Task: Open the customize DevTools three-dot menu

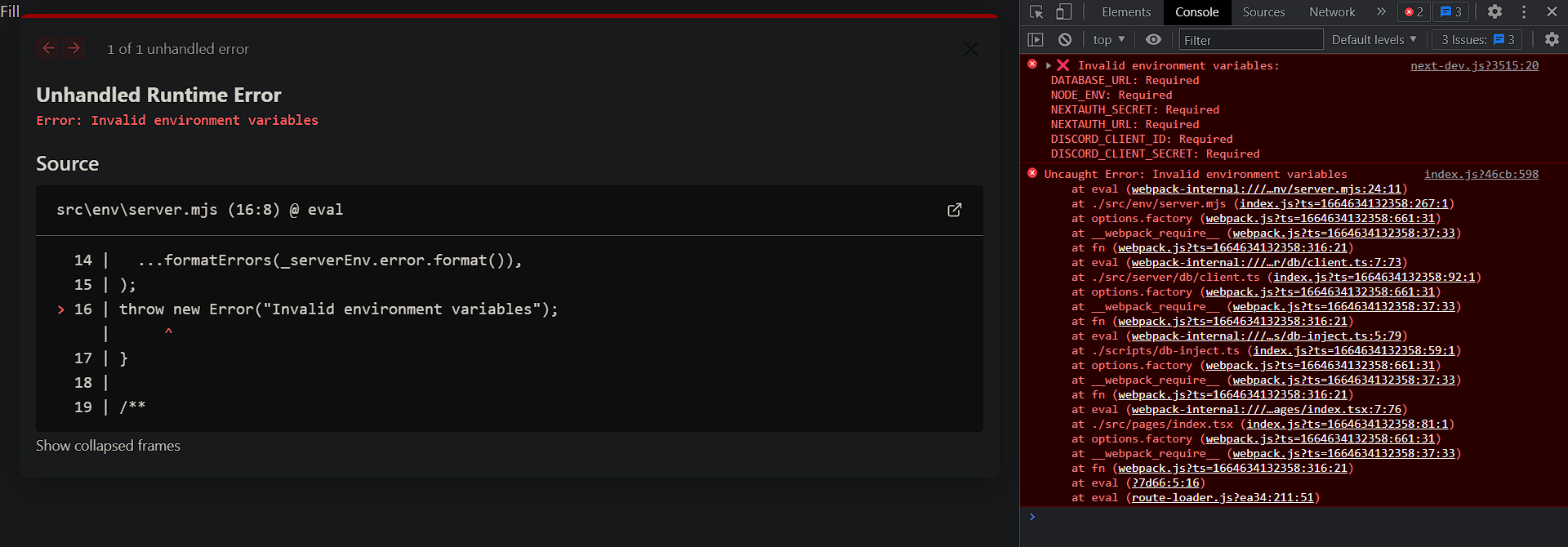Action: 1524,11
